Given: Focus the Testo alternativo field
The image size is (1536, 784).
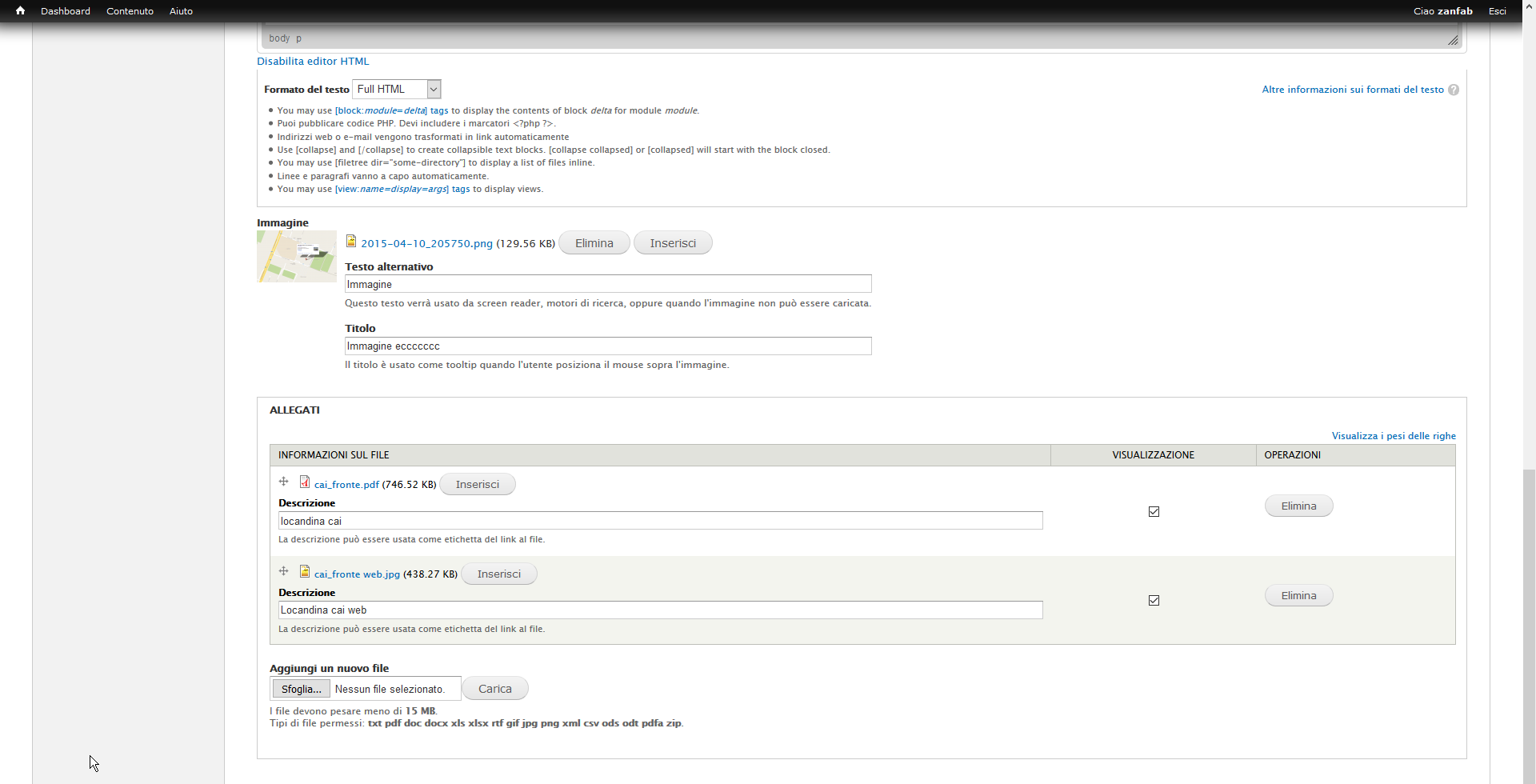Looking at the screenshot, I should point(608,284).
